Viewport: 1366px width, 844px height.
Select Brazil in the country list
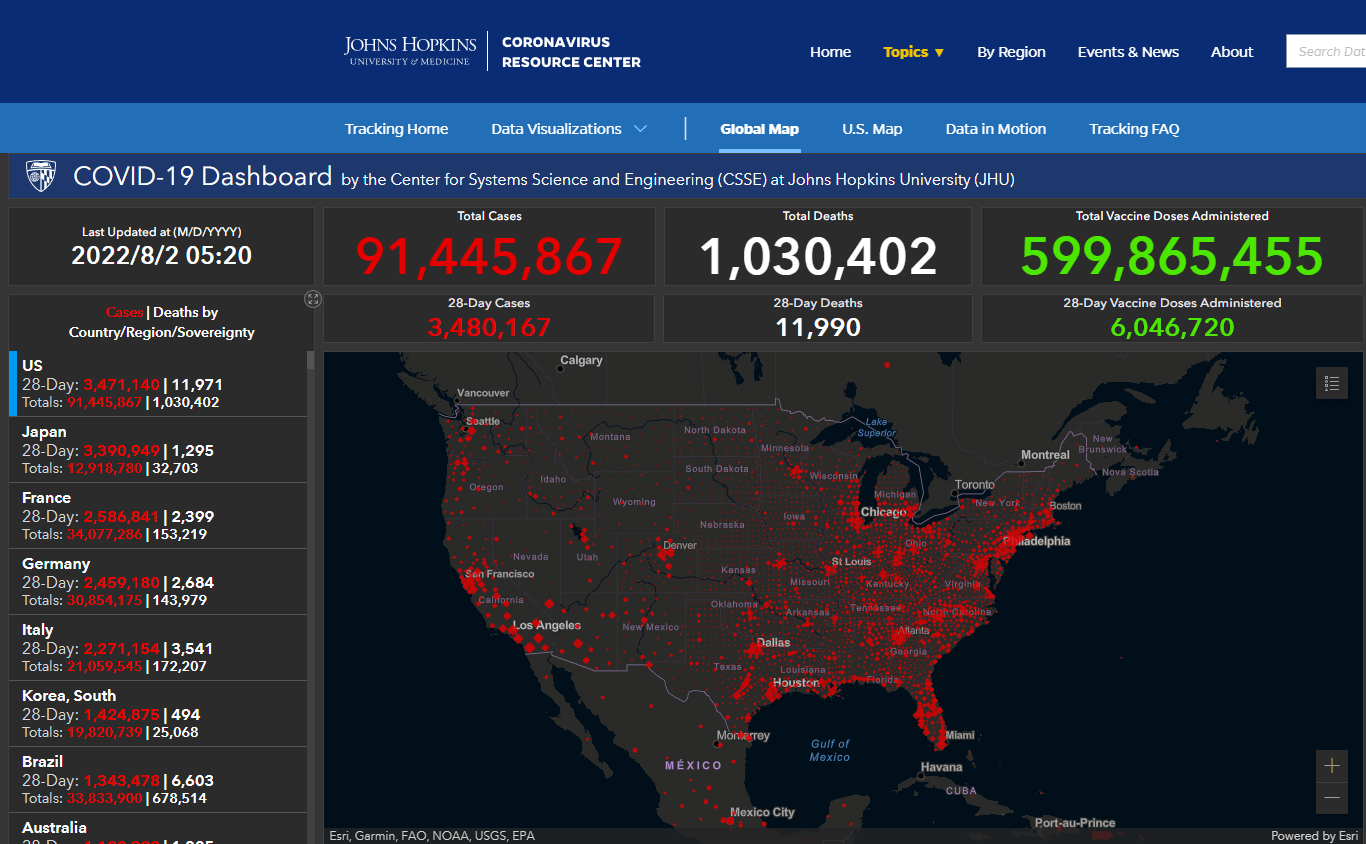pos(158,780)
